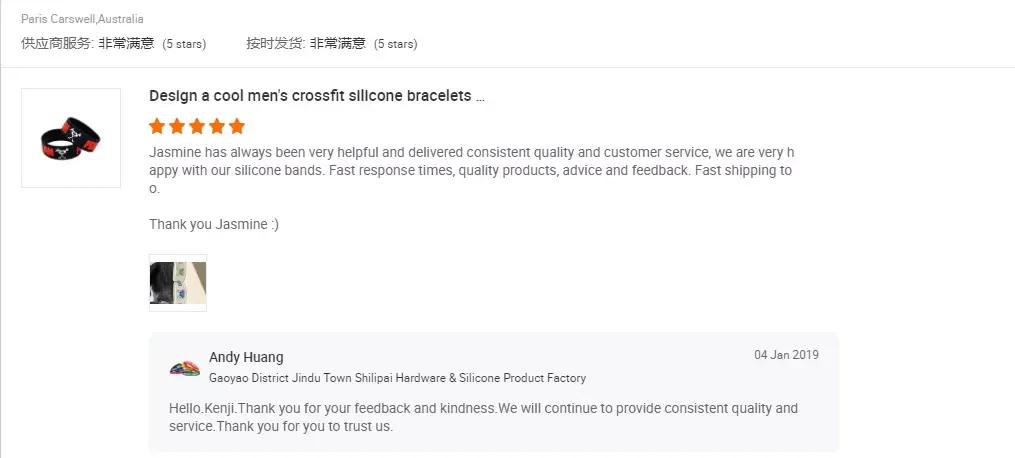Click the first orange rating star
The height and width of the screenshot is (458, 1015).
(x=157, y=127)
